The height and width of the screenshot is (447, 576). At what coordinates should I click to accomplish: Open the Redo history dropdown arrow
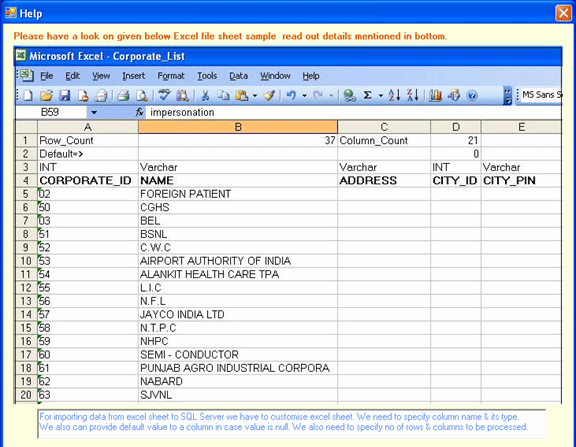tap(331, 96)
